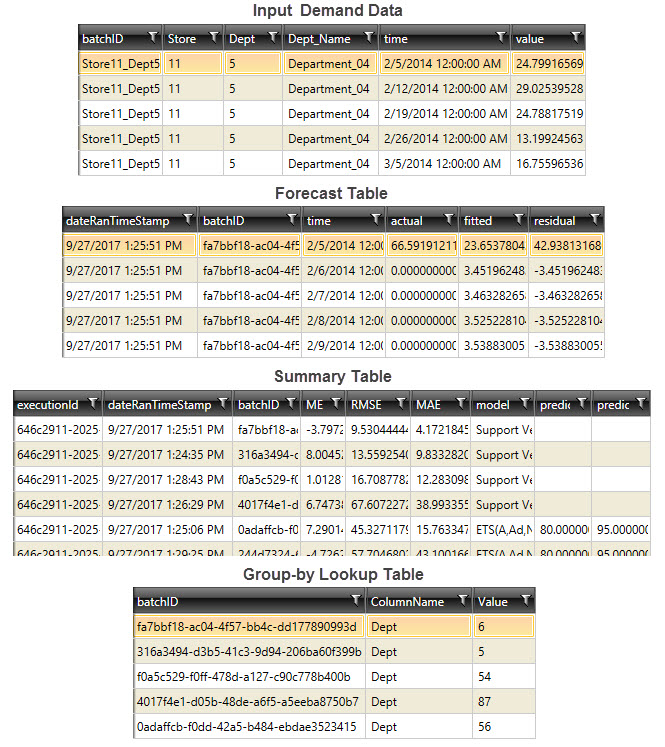Open the fitted column filter funnel
The image size is (665, 747).
(x=518, y=220)
